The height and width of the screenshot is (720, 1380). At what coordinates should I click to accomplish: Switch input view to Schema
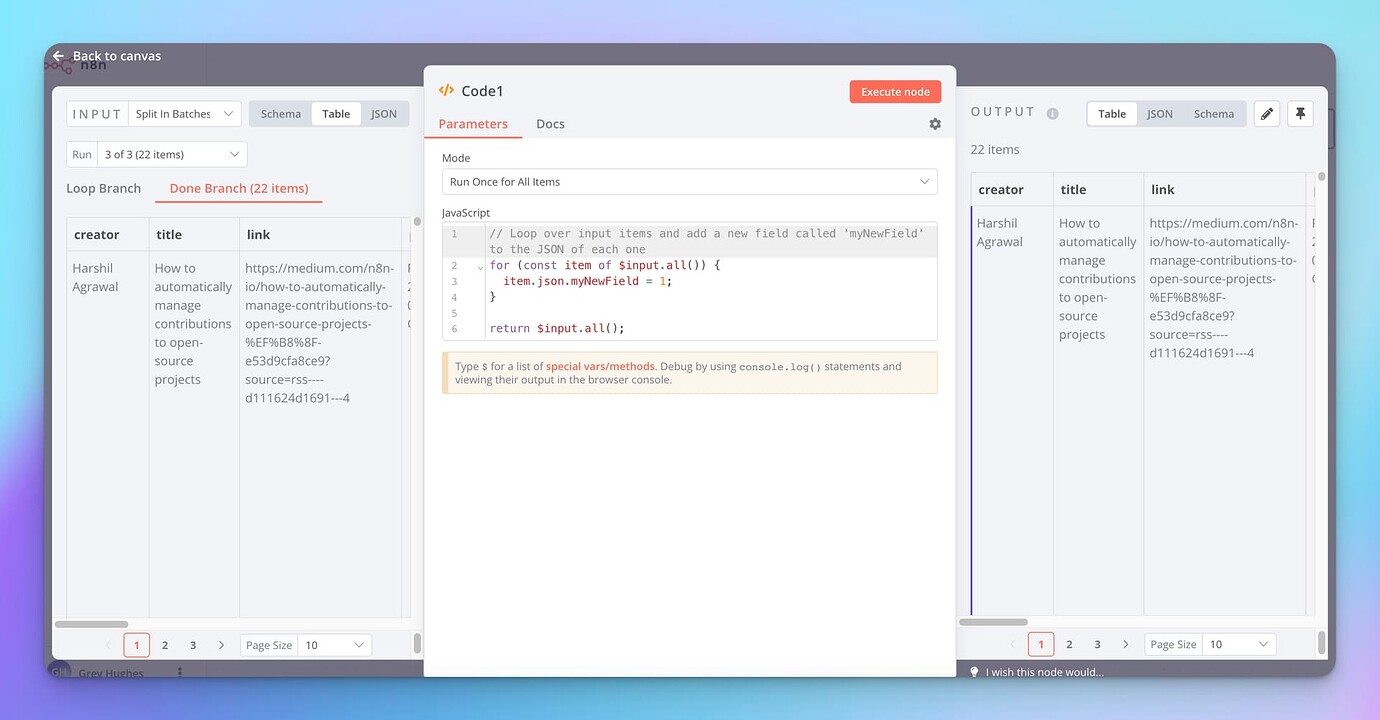click(281, 114)
